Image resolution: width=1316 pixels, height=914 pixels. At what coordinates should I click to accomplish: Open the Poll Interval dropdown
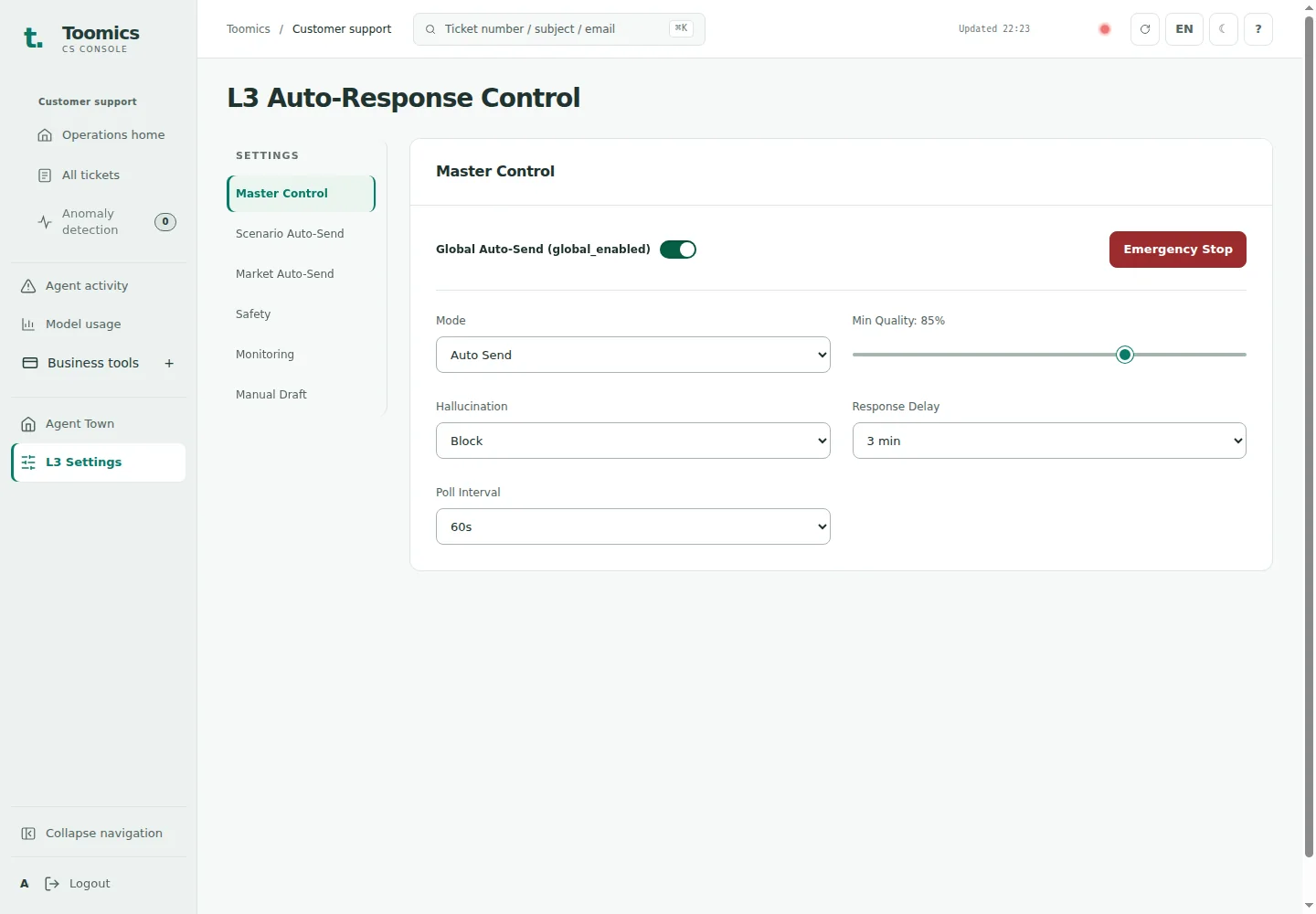tap(633, 526)
